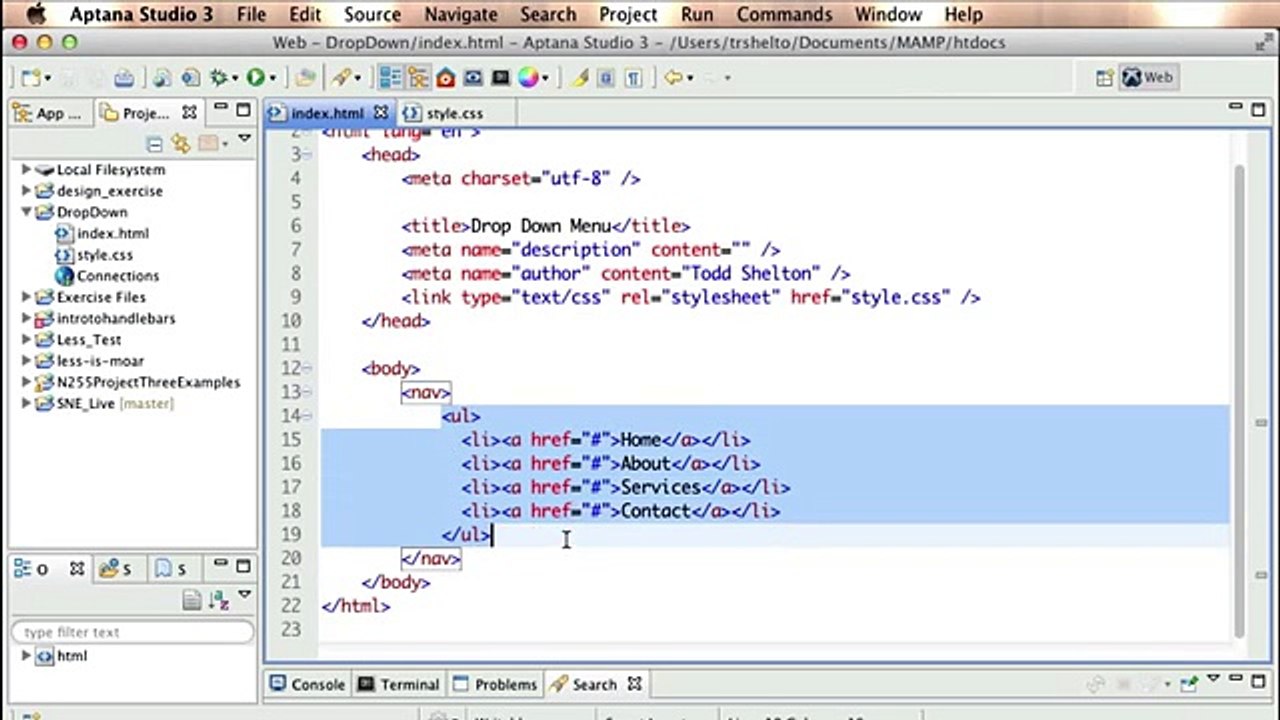
Task: Open the Navigate menu
Action: tap(460, 14)
